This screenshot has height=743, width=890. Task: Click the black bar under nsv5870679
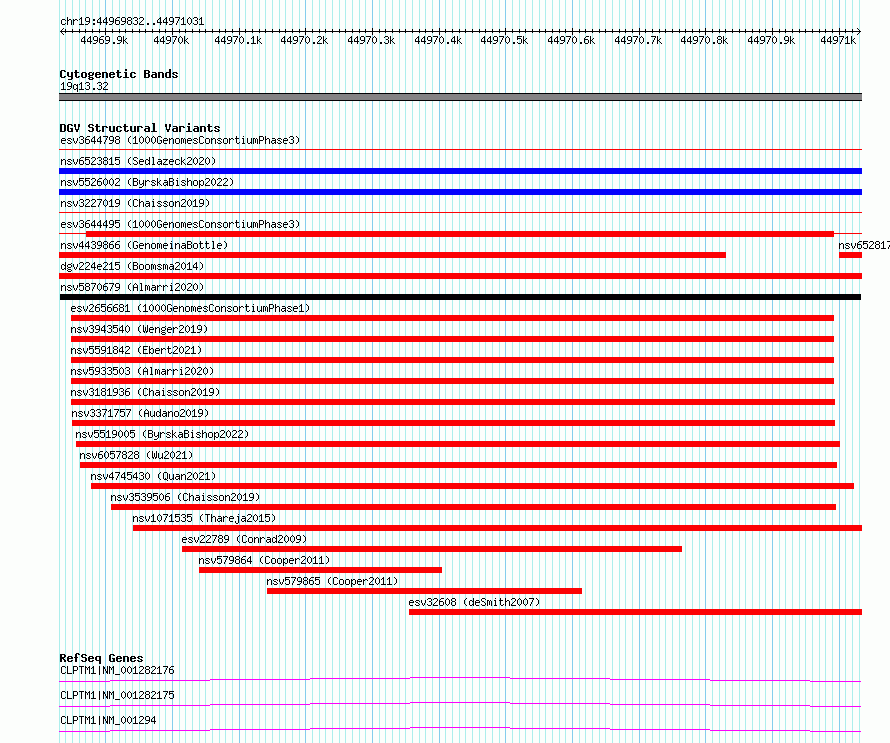coord(460,297)
